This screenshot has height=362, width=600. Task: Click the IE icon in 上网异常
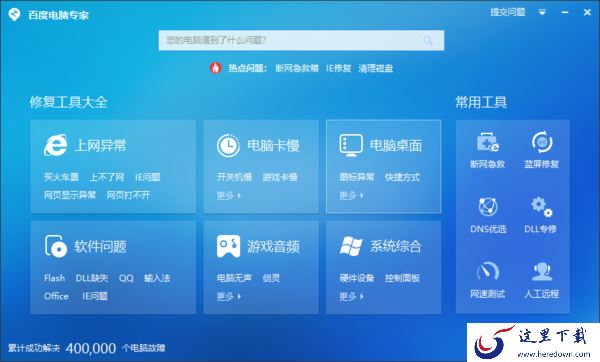56,145
